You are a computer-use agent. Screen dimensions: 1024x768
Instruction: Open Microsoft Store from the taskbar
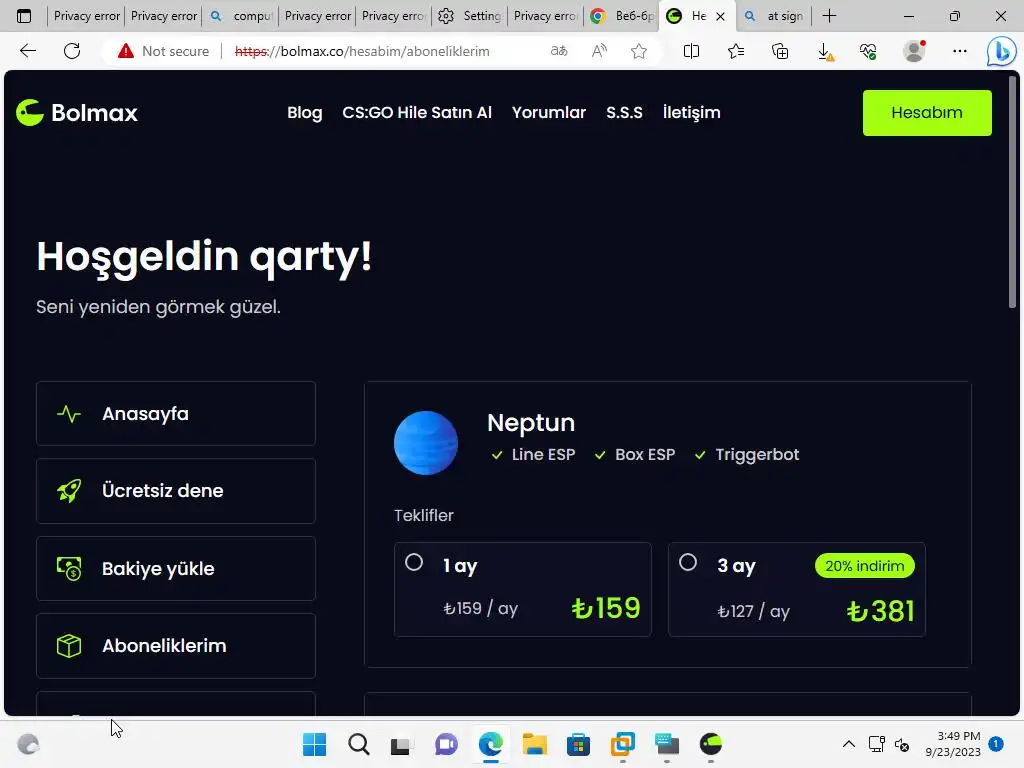(x=578, y=744)
